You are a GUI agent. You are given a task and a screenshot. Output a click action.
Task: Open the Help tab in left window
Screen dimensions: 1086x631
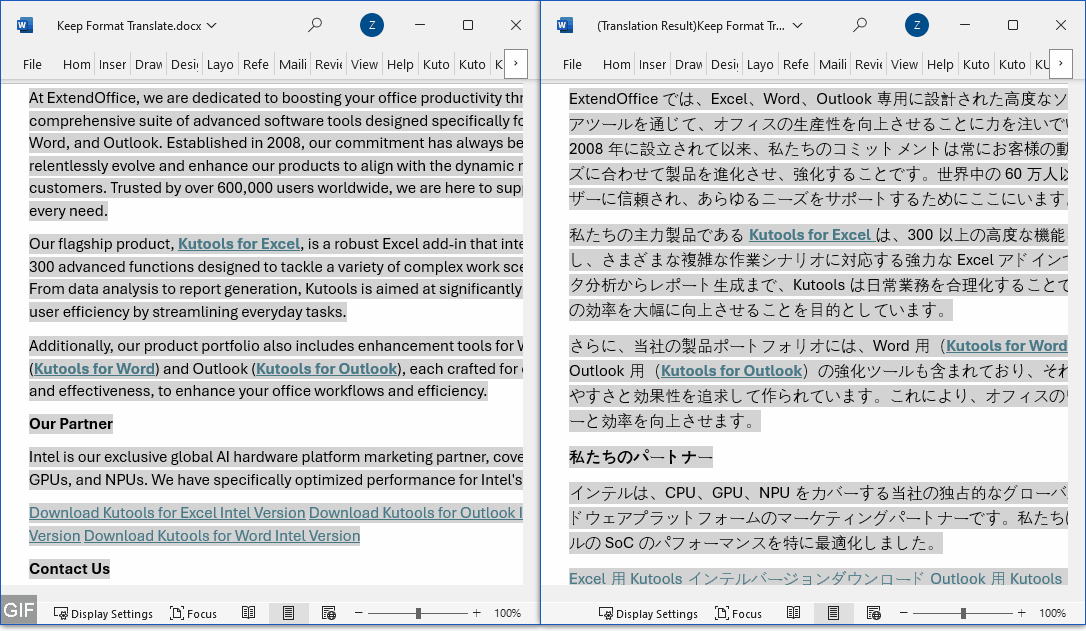(x=400, y=64)
